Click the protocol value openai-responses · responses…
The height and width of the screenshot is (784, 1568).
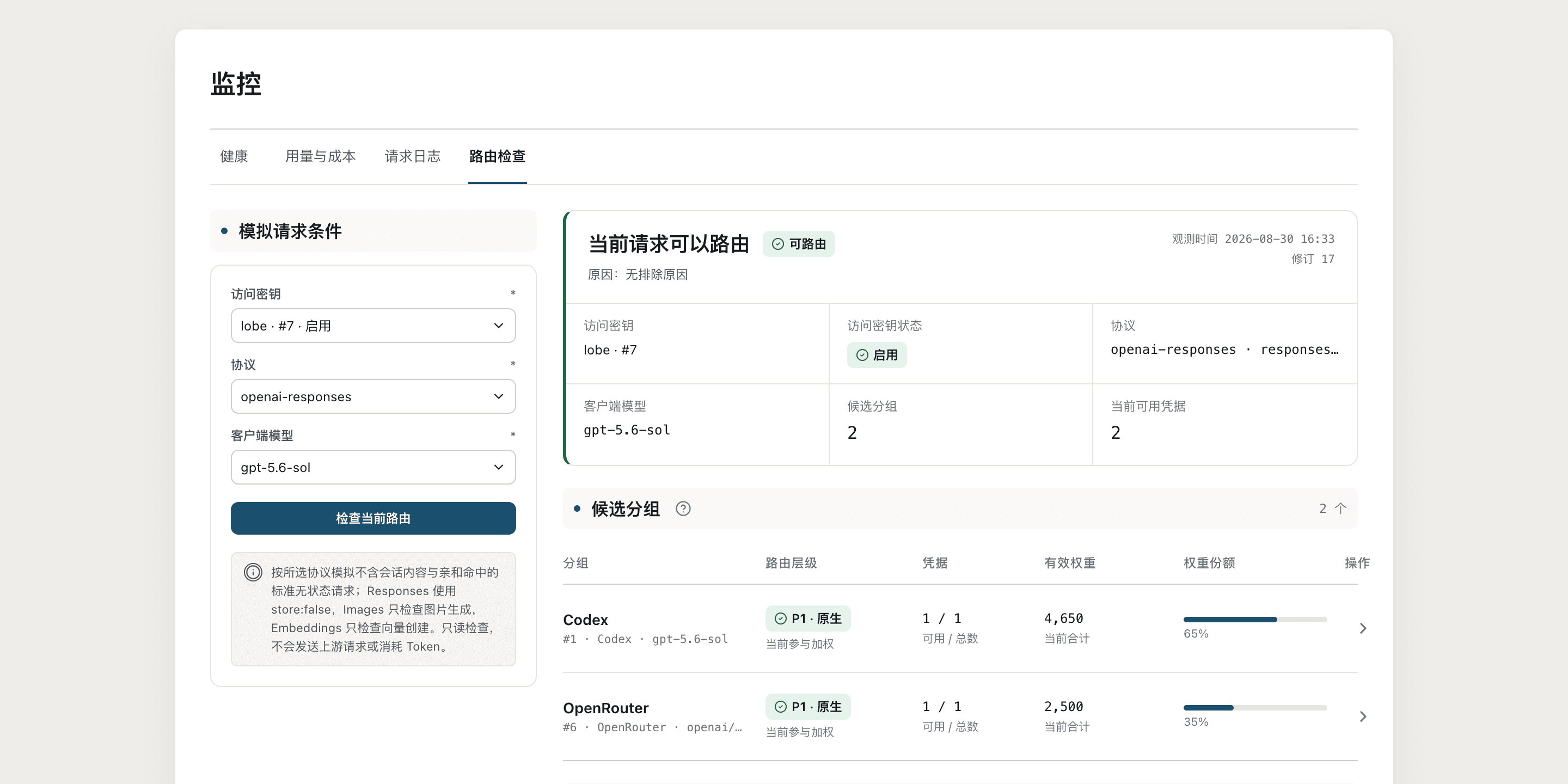pos(1224,350)
